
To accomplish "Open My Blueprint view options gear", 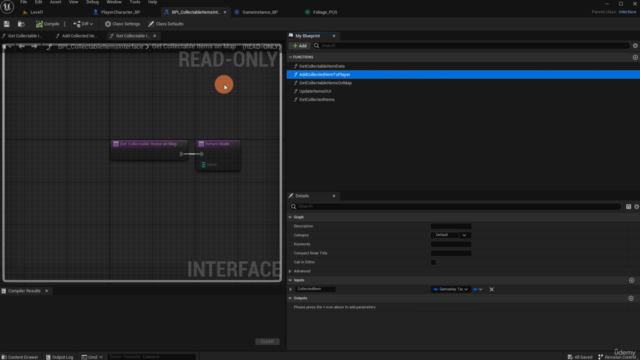I will (x=635, y=46).
